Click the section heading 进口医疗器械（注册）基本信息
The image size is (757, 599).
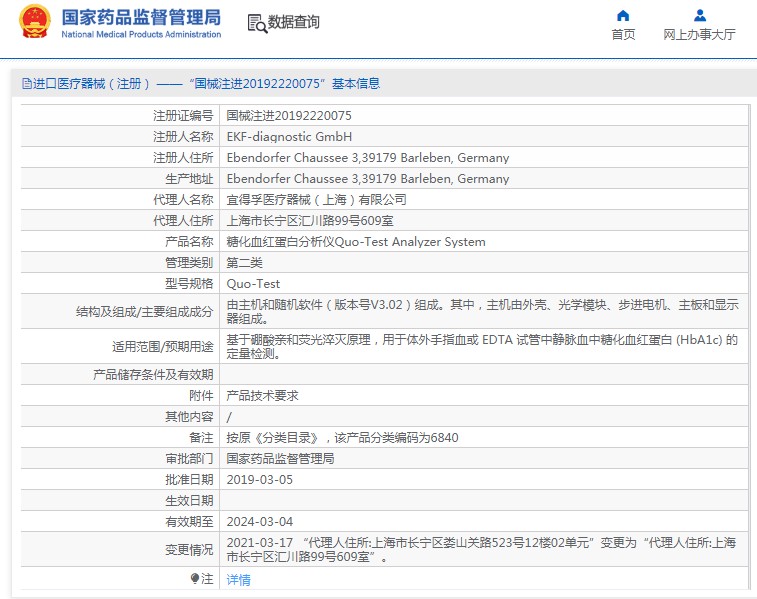(201, 84)
